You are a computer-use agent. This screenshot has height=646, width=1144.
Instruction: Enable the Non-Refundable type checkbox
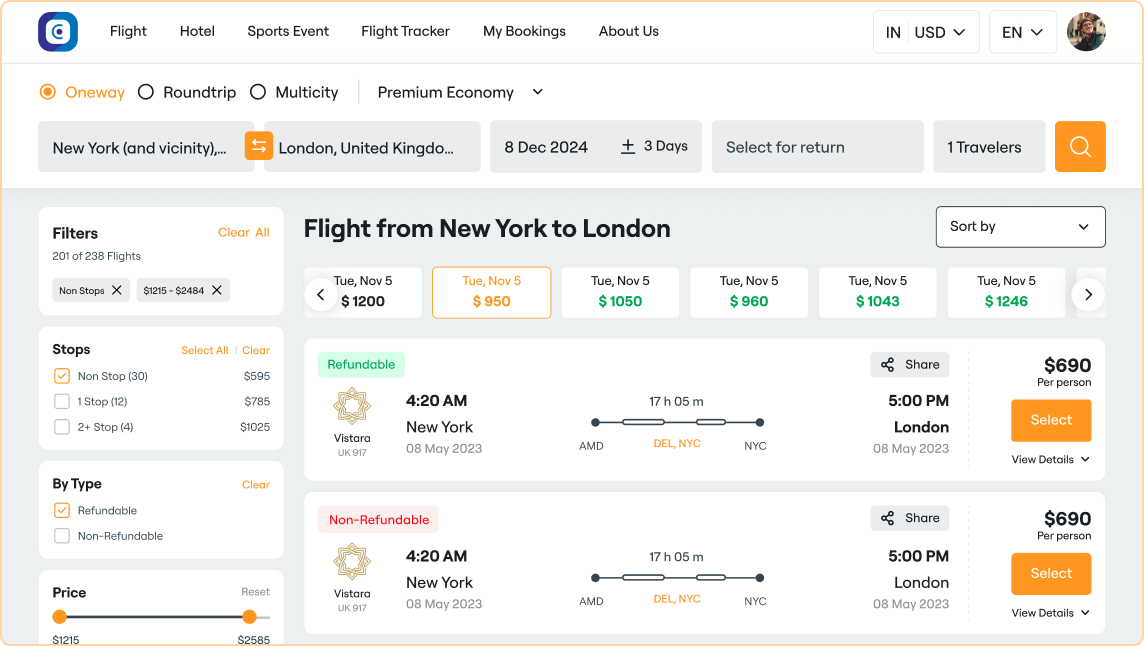tap(62, 536)
